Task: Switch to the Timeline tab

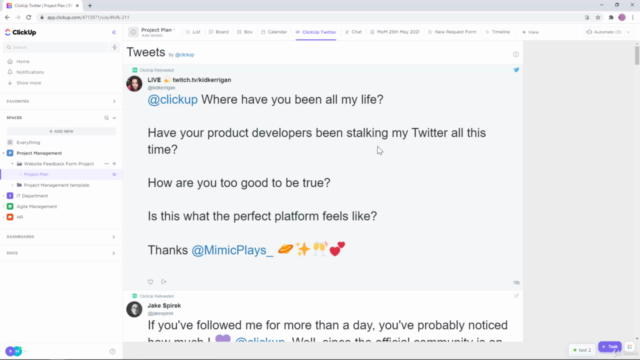Action: [498, 32]
